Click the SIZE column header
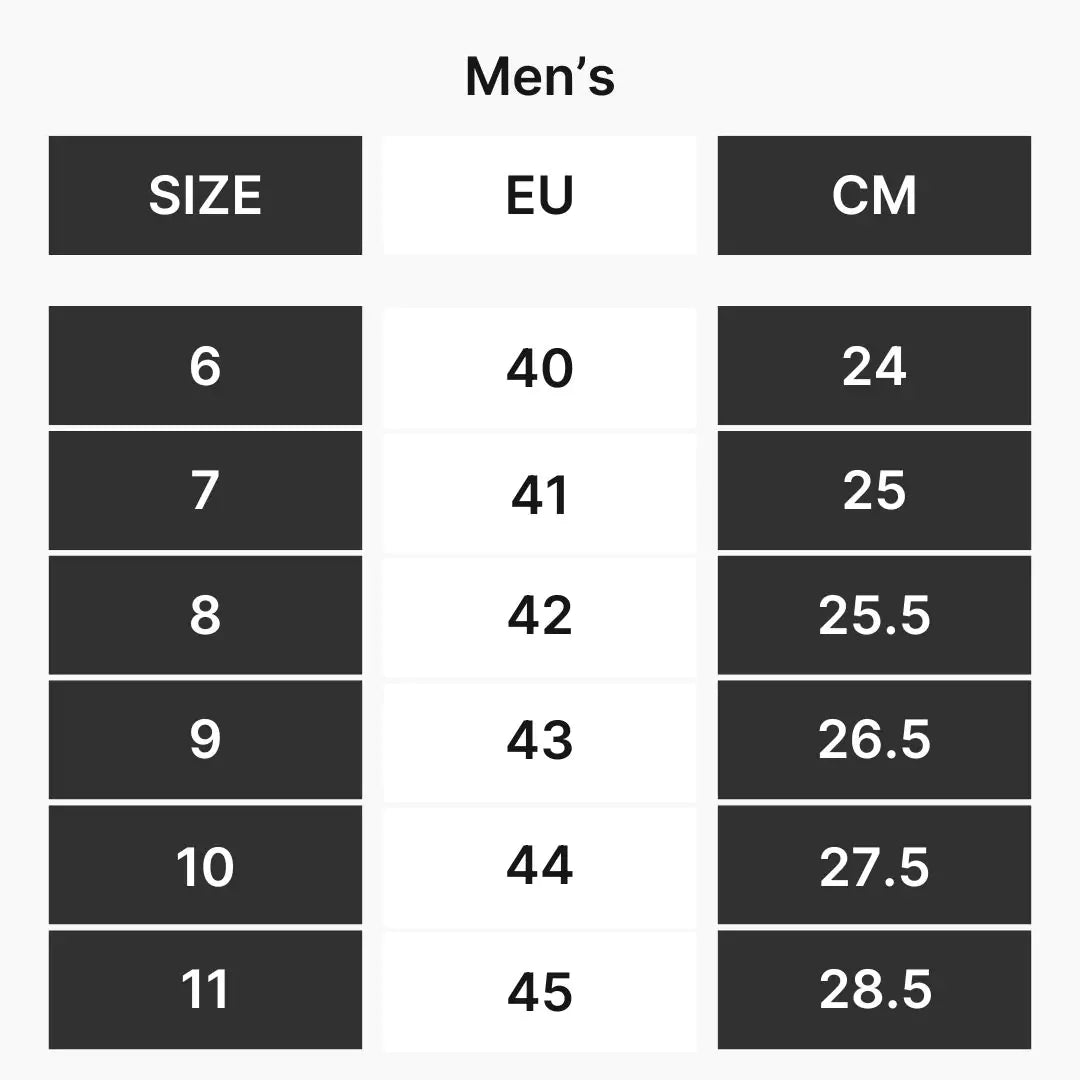 tap(205, 195)
